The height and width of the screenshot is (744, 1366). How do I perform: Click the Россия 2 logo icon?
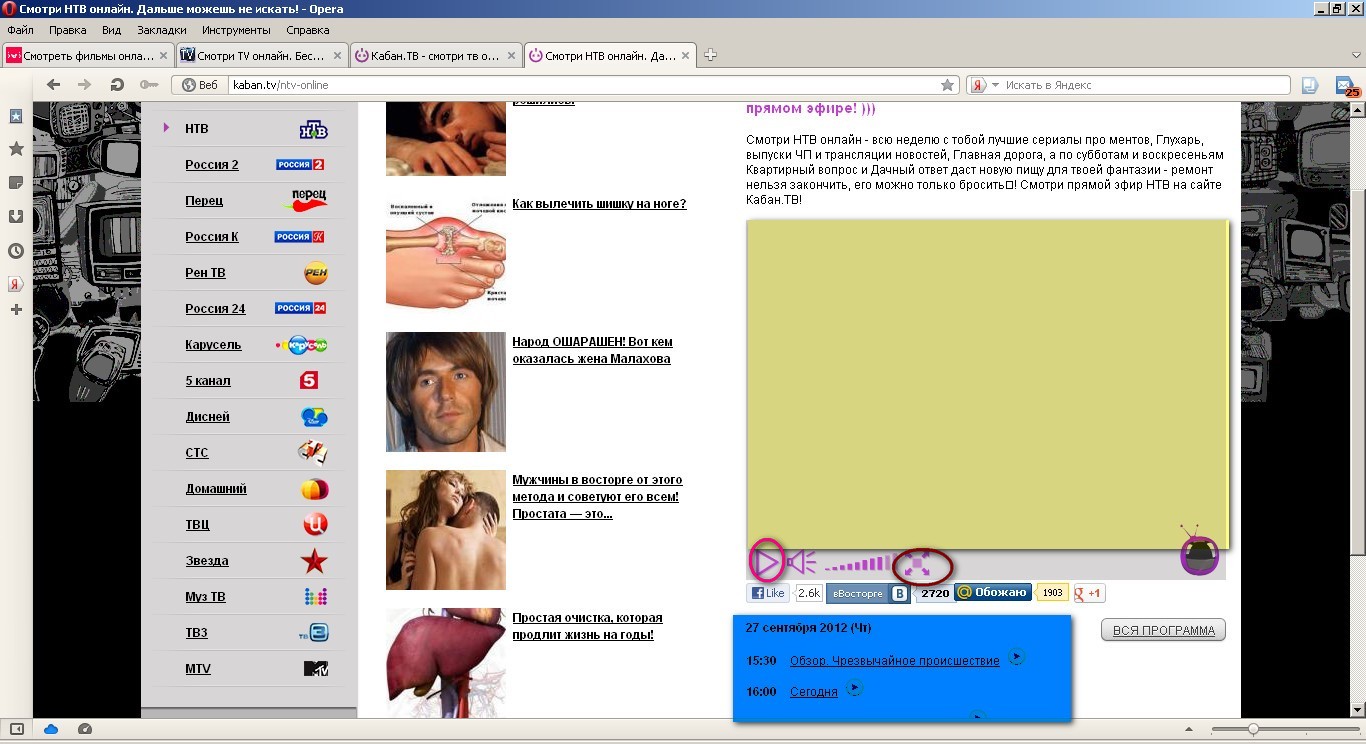(300, 165)
